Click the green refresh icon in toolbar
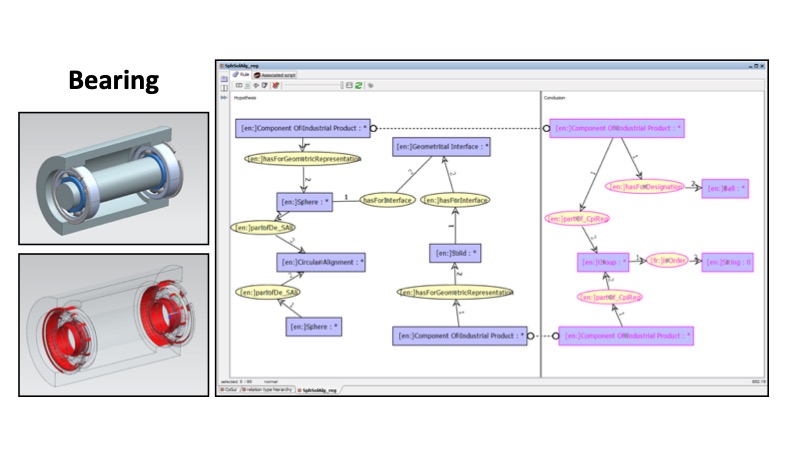Image resolution: width=800 pixels, height=450 pixels. point(358,86)
